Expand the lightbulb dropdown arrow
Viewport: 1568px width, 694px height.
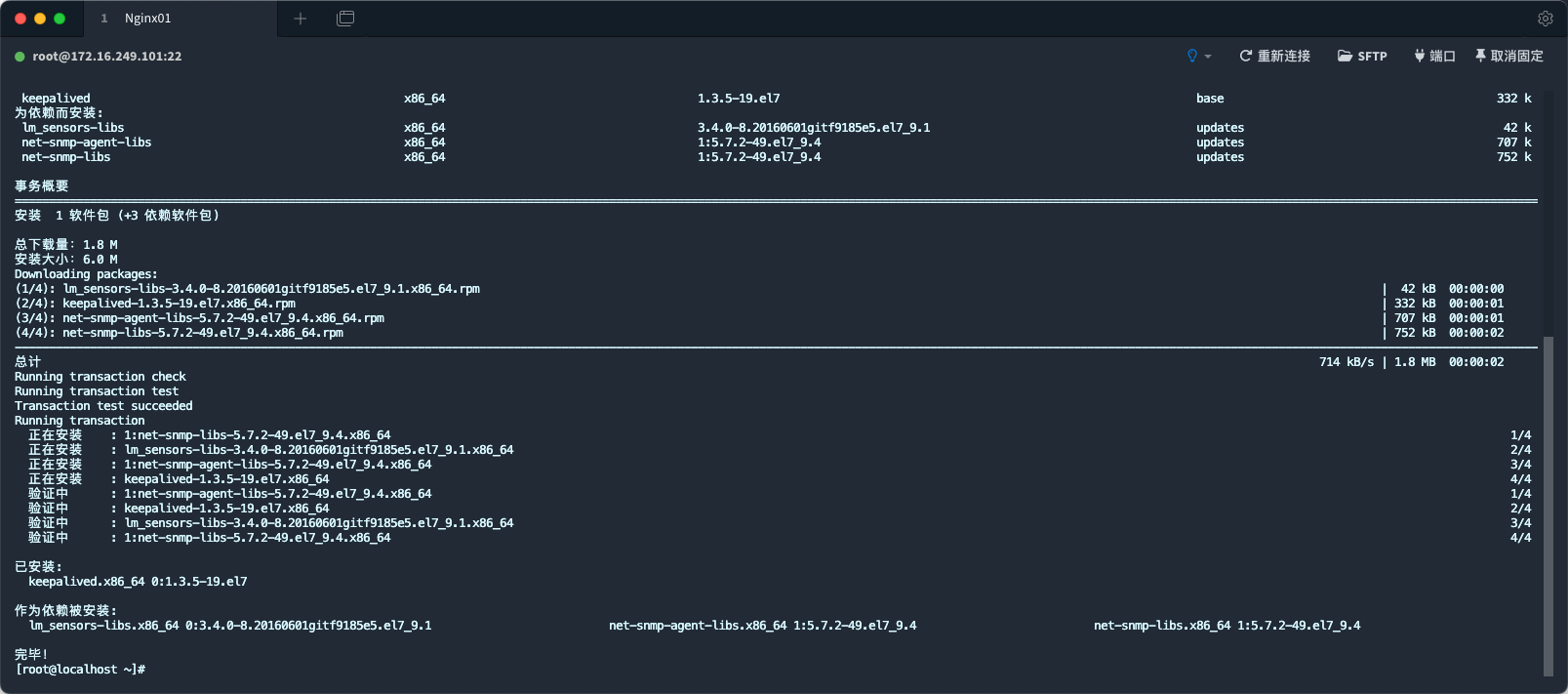point(1208,57)
